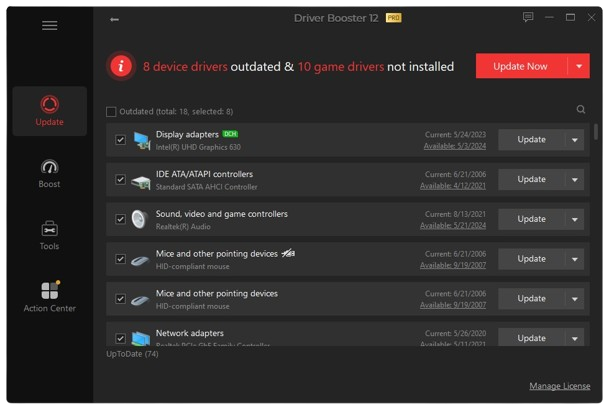Uncheck the MSI mouse driver checkbox
The image size is (609, 410).
[120, 259]
